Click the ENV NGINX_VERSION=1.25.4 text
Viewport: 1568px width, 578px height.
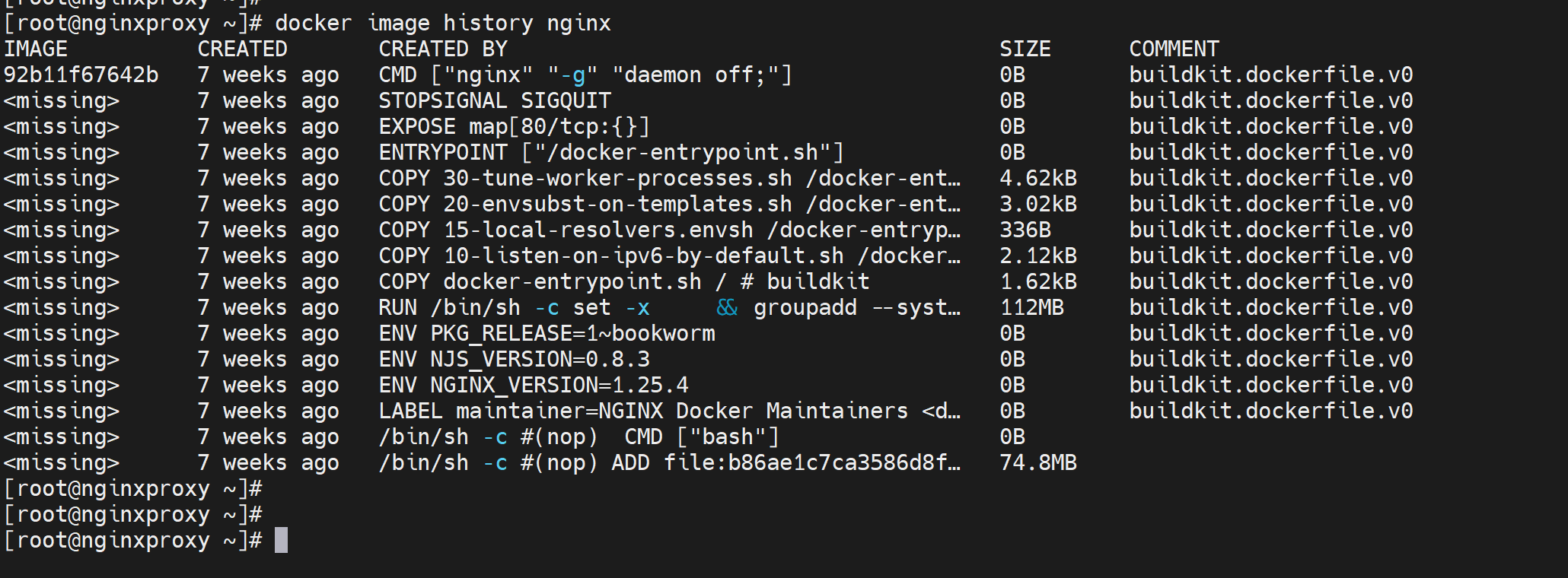[x=534, y=385]
